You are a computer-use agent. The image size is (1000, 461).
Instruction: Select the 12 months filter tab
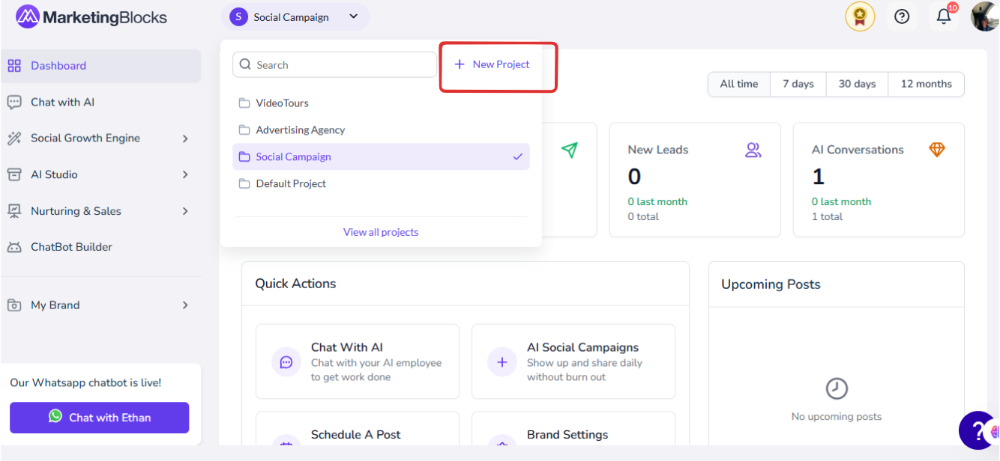tap(926, 84)
